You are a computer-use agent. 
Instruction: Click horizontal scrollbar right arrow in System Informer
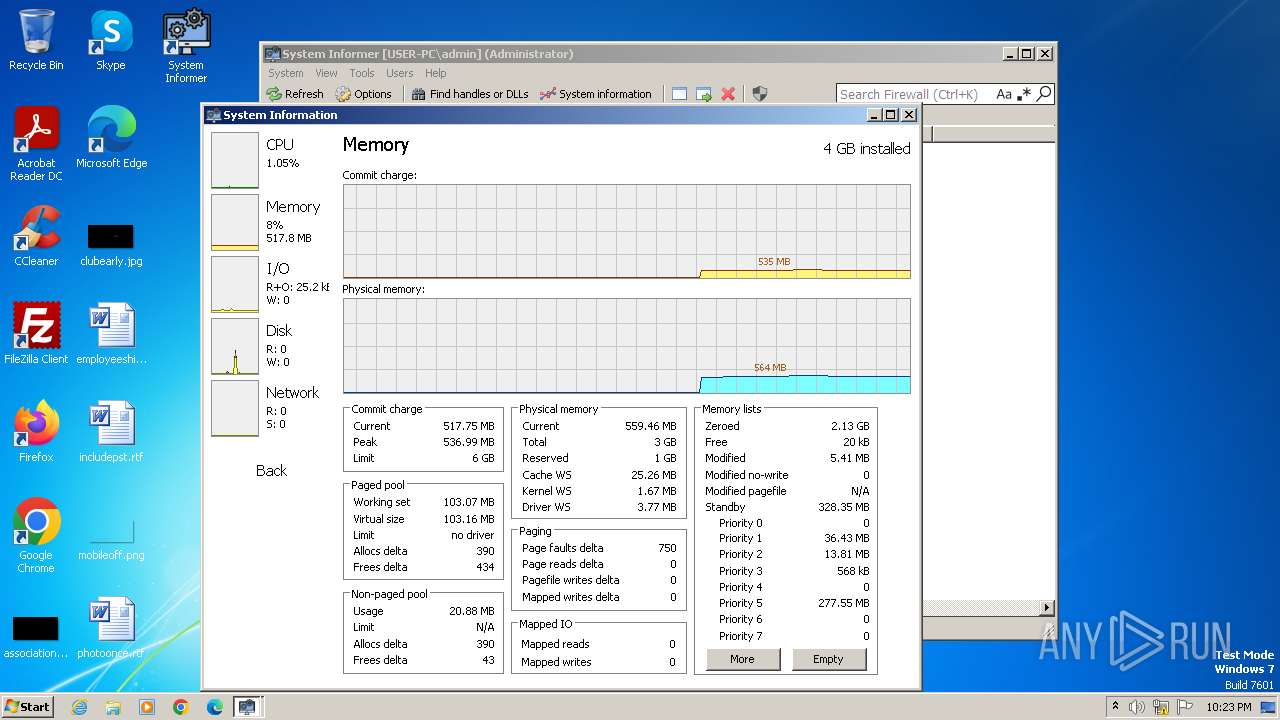(x=1047, y=607)
